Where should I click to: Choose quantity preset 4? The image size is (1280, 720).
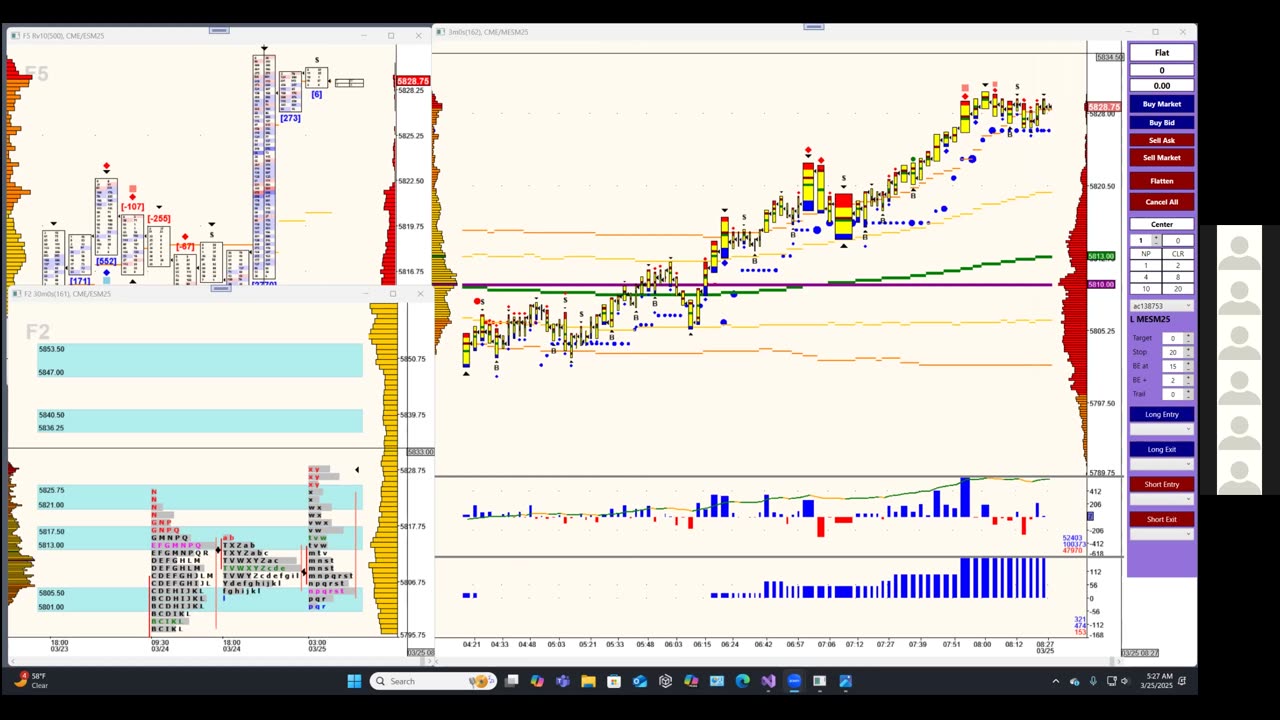click(1146, 277)
